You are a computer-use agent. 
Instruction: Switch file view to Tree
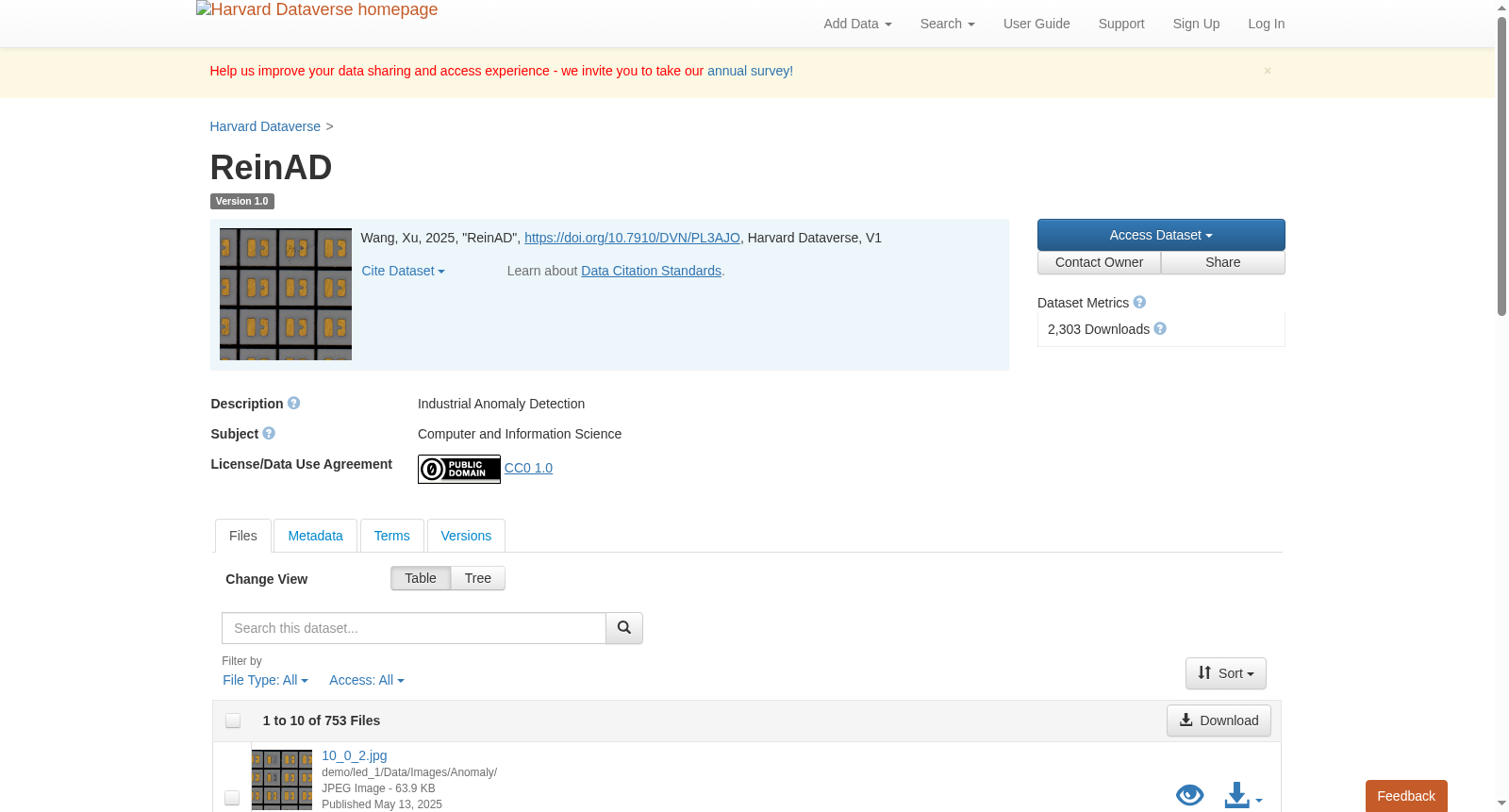pyautogui.click(x=478, y=578)
